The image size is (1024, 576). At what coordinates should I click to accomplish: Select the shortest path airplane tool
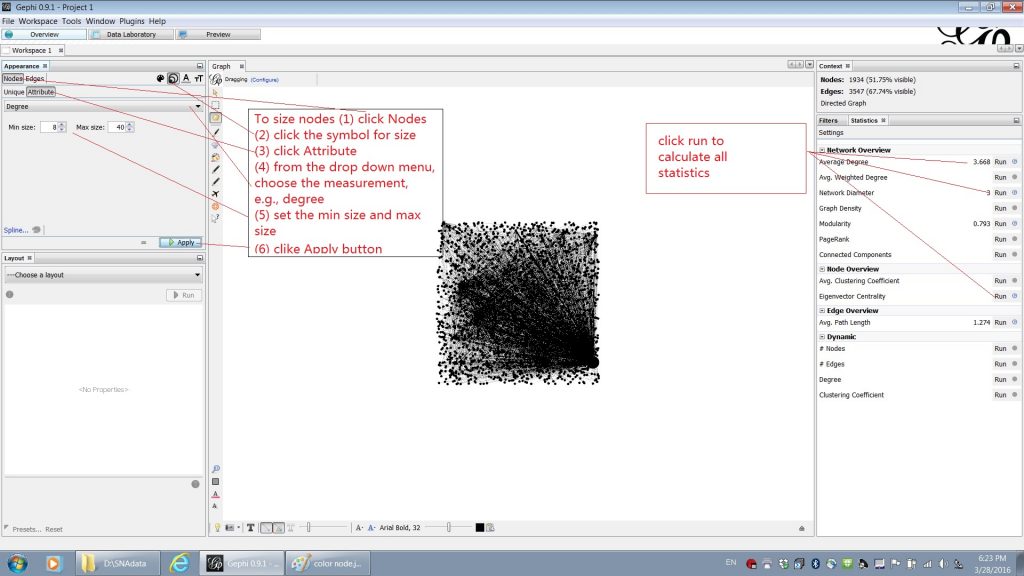point(216,194)
